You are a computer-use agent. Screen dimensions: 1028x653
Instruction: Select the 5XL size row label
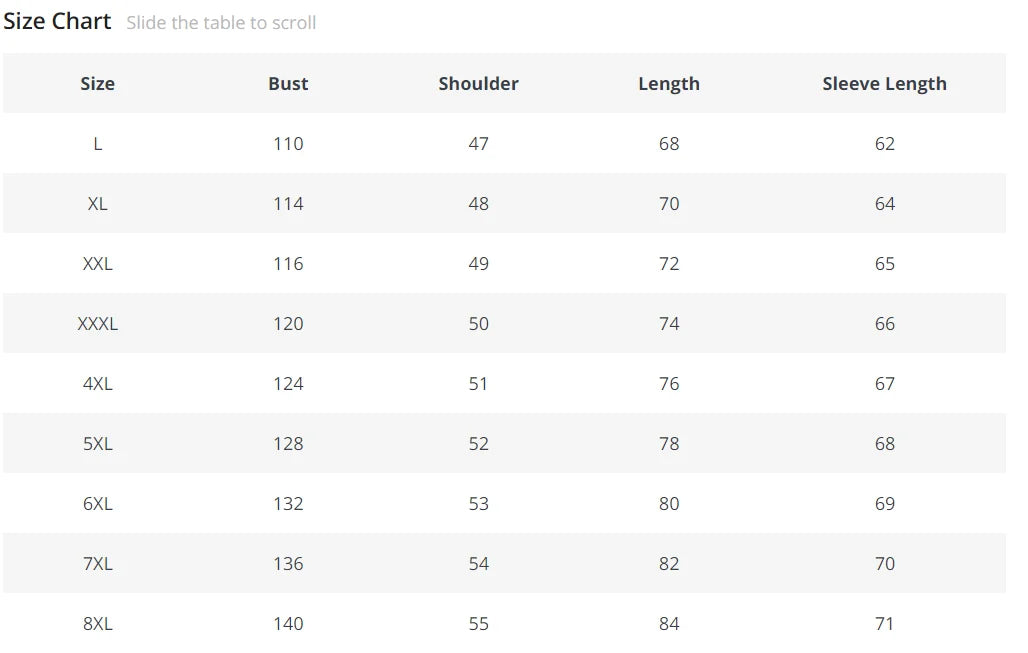(97, 444)
